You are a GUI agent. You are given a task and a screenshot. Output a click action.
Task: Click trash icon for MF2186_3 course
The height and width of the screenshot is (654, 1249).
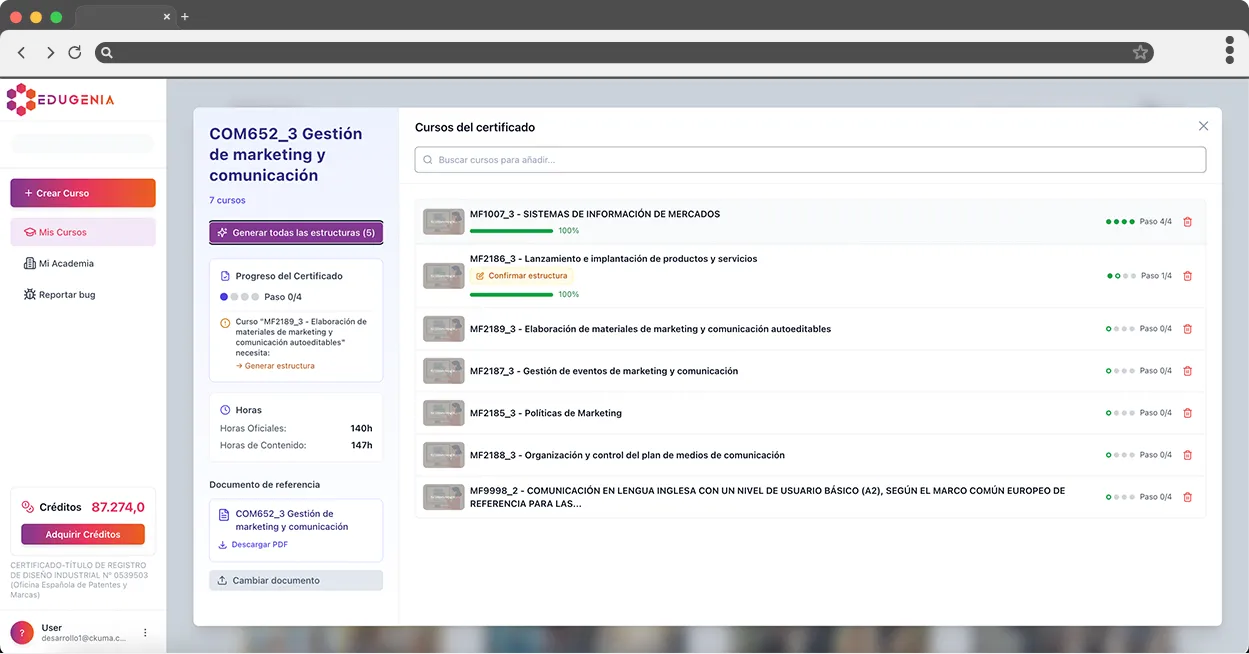pyautogui.click(x=1187, y=276)
